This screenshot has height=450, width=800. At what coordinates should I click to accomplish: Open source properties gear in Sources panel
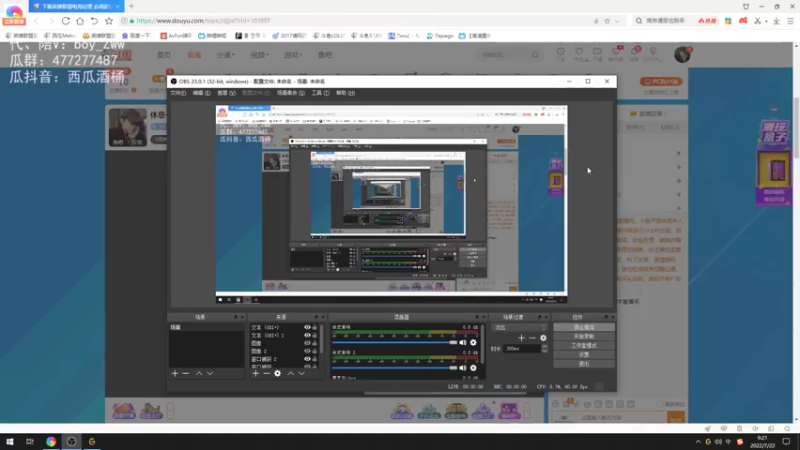click(x=278, y=373)
